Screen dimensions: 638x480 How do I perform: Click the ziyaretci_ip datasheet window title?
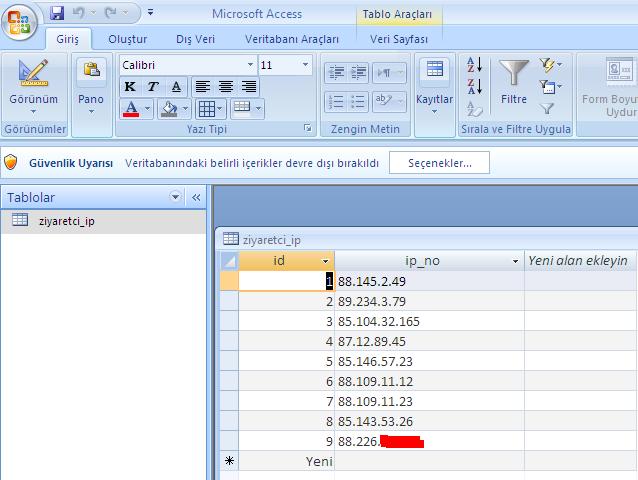[x=271, y=240]
